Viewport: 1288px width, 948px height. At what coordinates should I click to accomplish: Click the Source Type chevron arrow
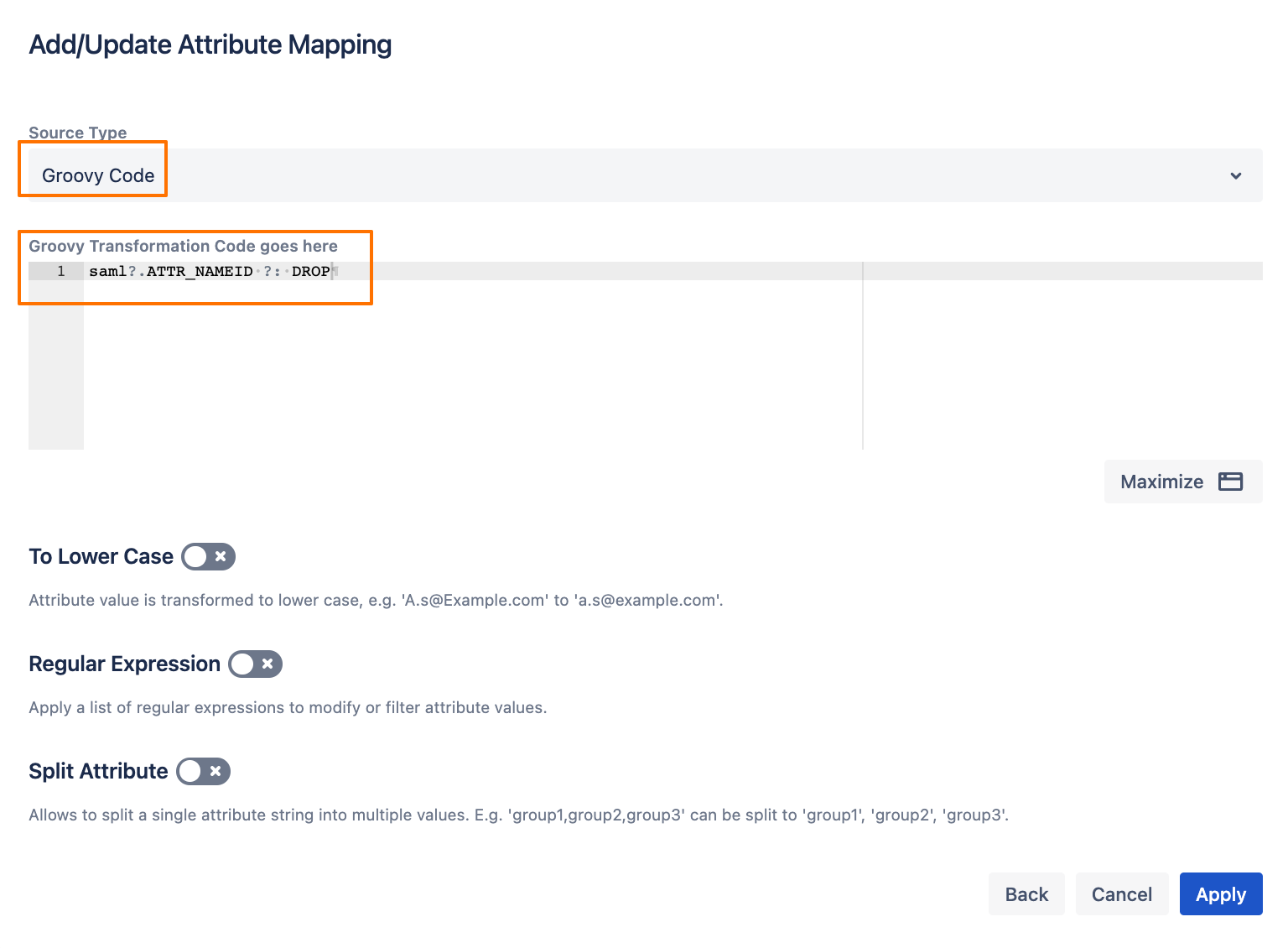coord(1235,176)
